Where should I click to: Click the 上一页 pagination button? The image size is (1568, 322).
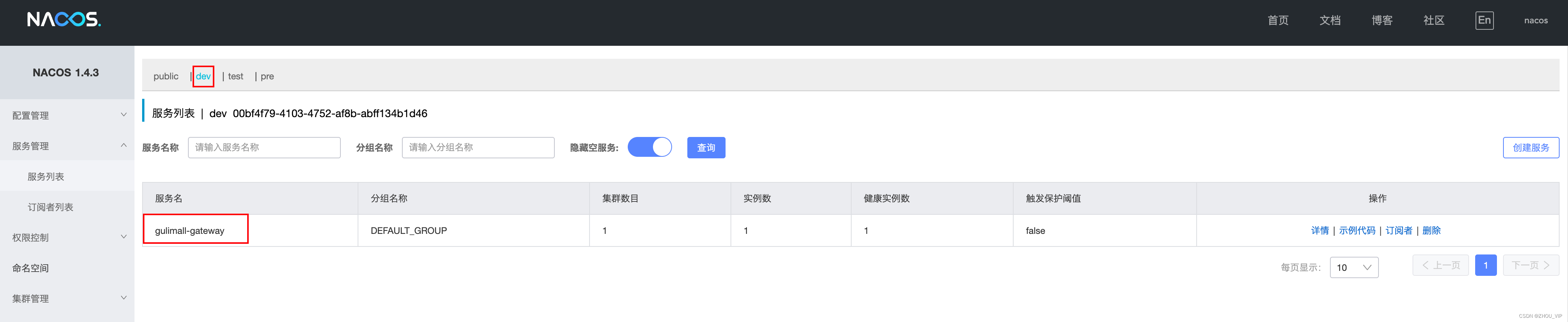1440,265
